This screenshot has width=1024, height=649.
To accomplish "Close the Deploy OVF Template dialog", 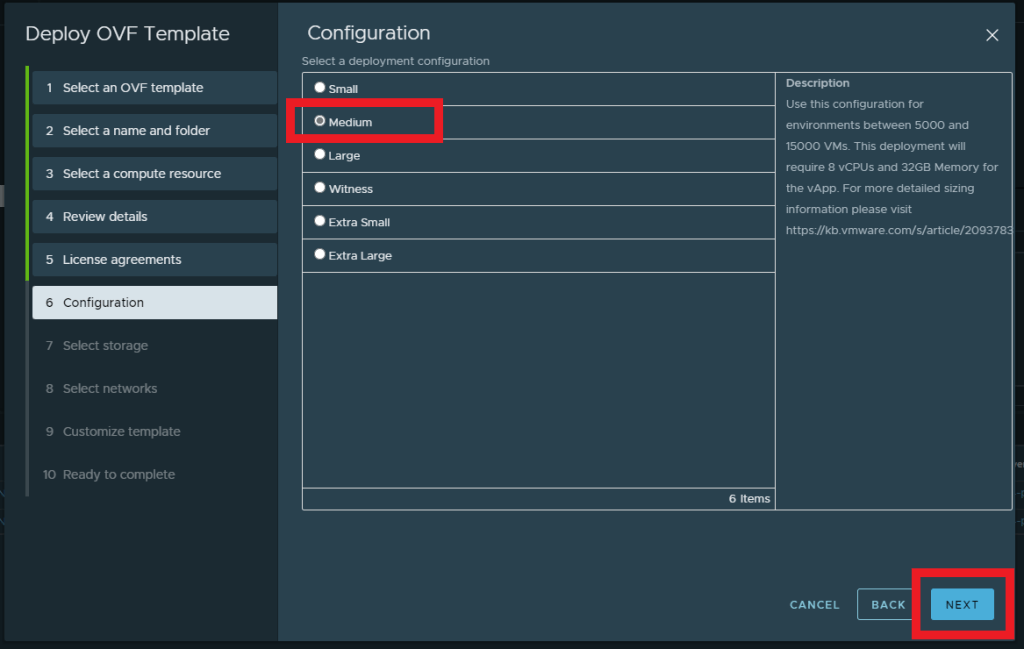I will click(992, 35).
